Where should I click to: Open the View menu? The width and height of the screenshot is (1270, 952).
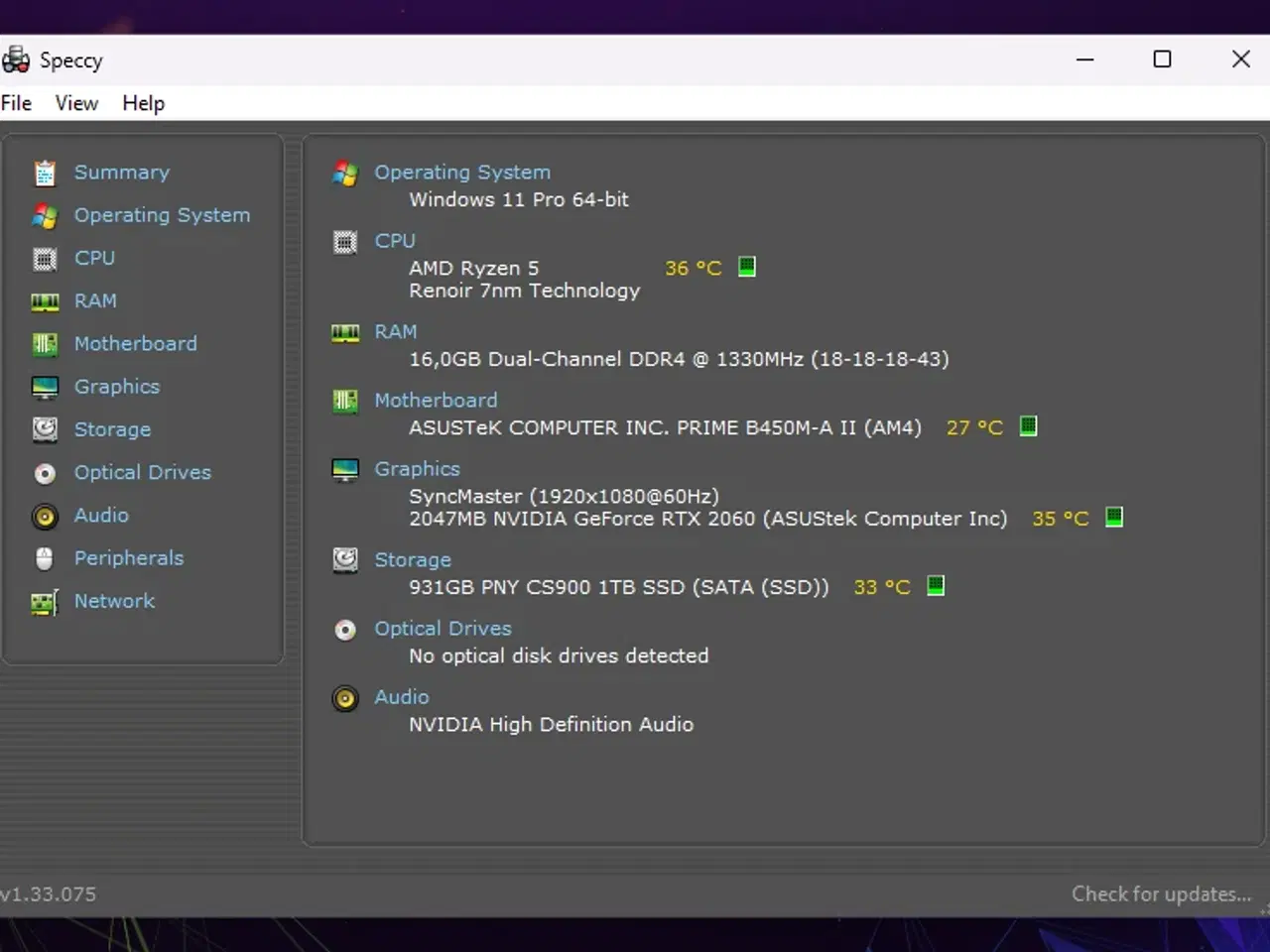pos(76,103)
